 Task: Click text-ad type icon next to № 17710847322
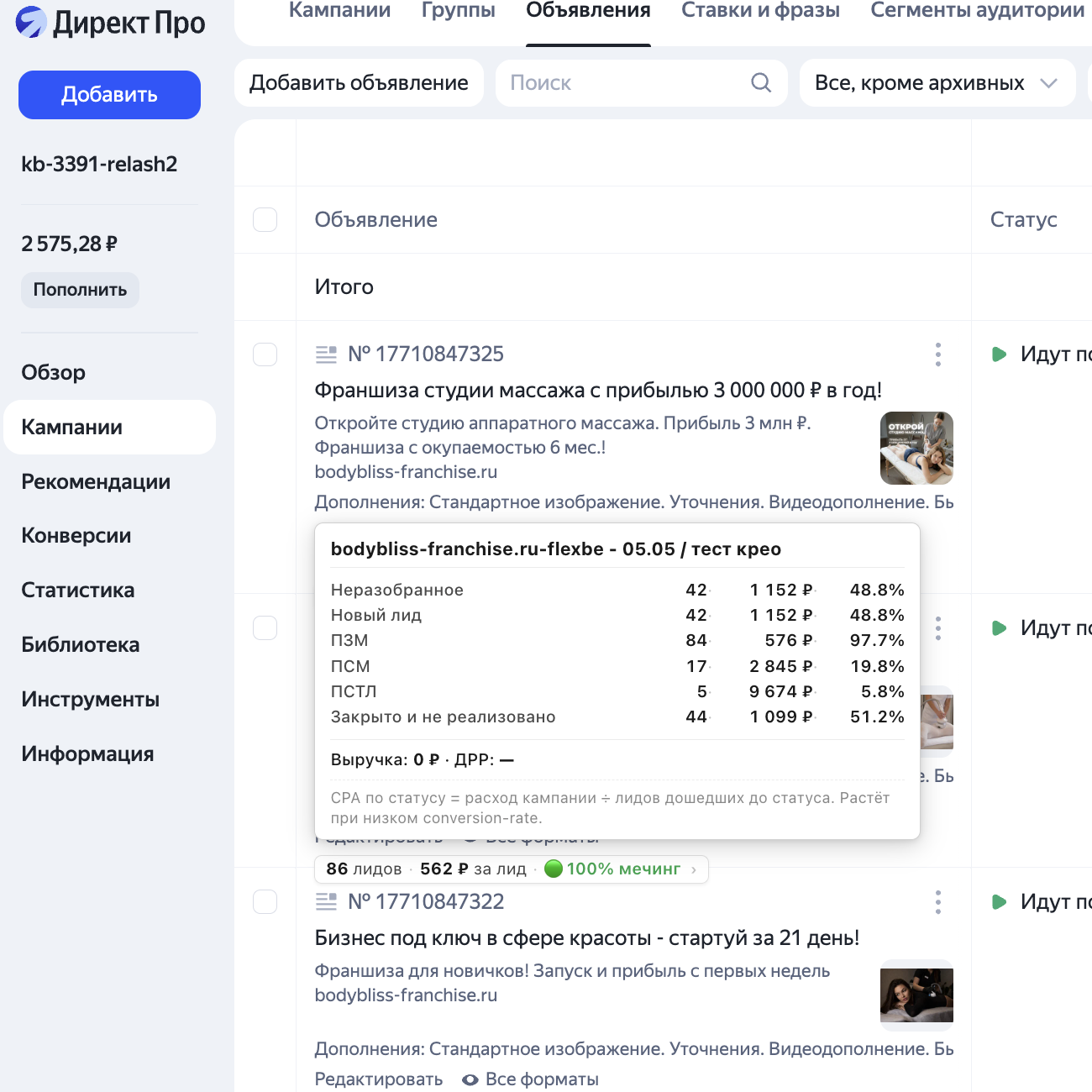pos(326,902)
